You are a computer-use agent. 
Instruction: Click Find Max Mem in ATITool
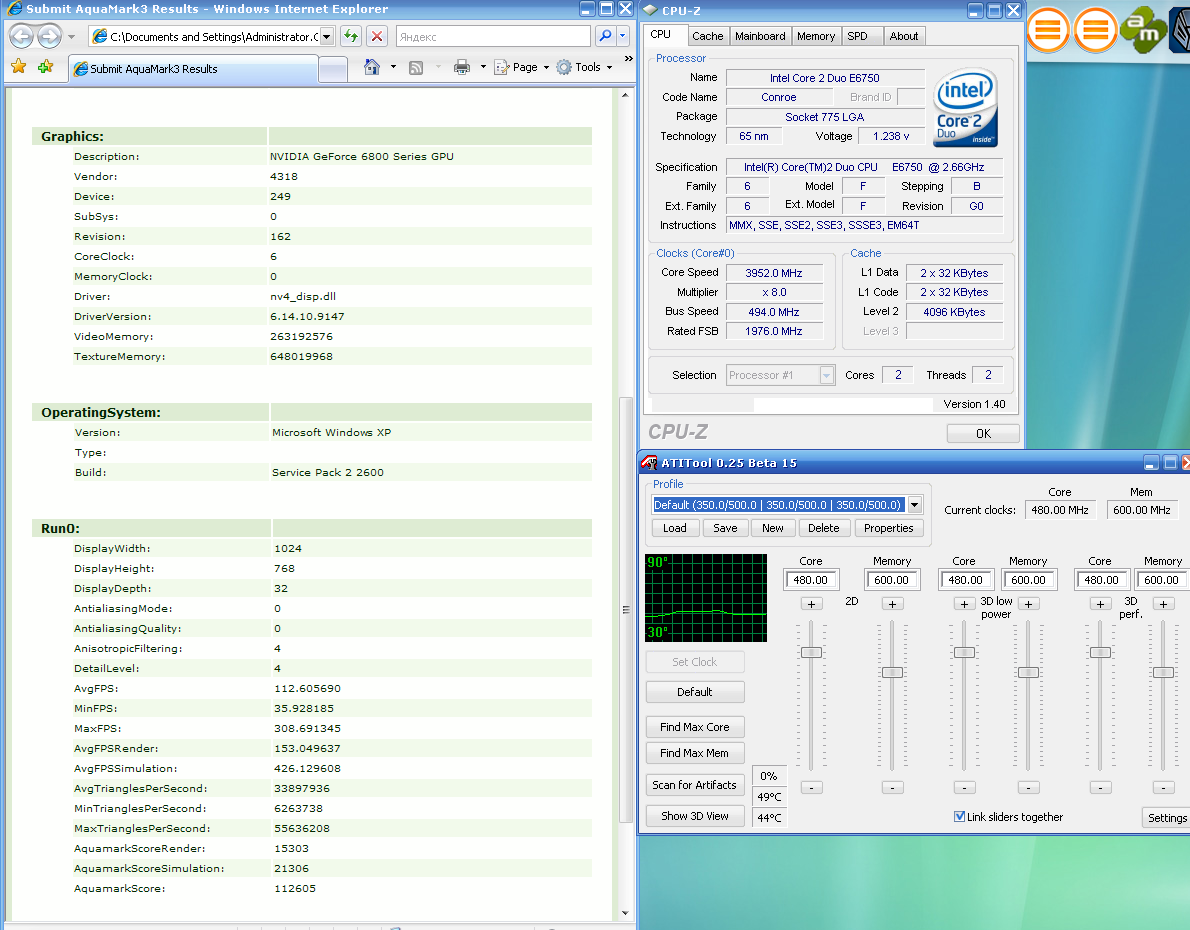coord(694,753)
